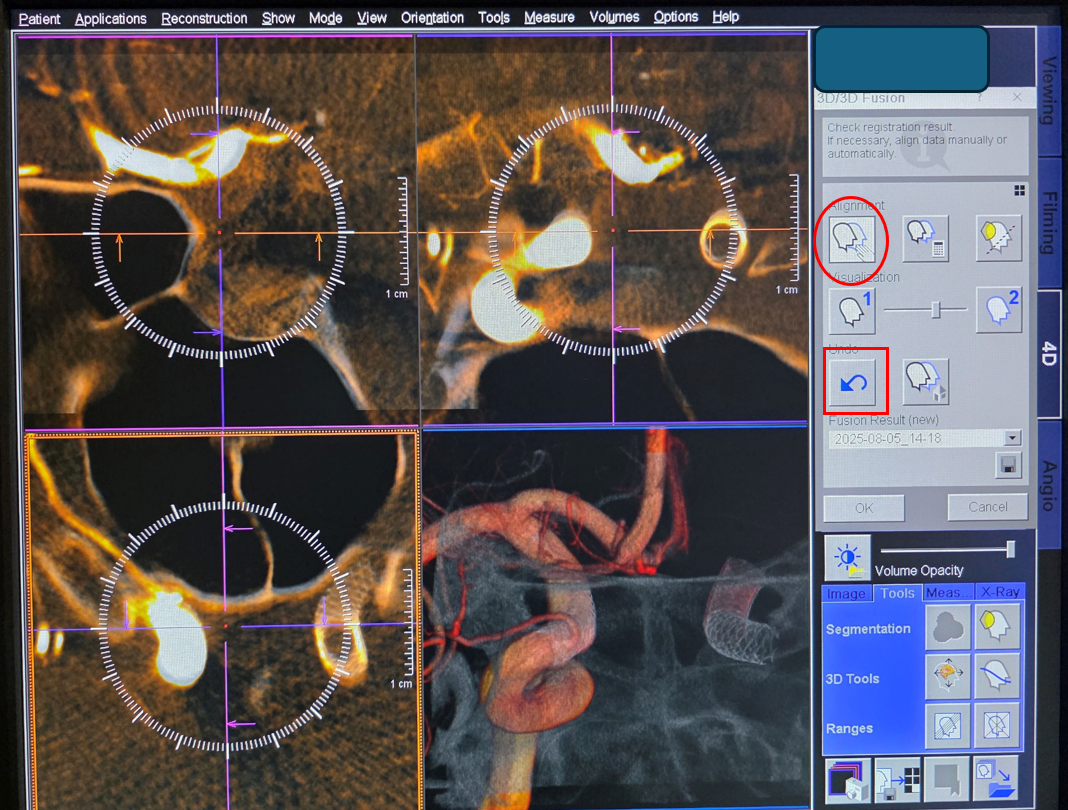Open the Reconstruction menu

204,18
